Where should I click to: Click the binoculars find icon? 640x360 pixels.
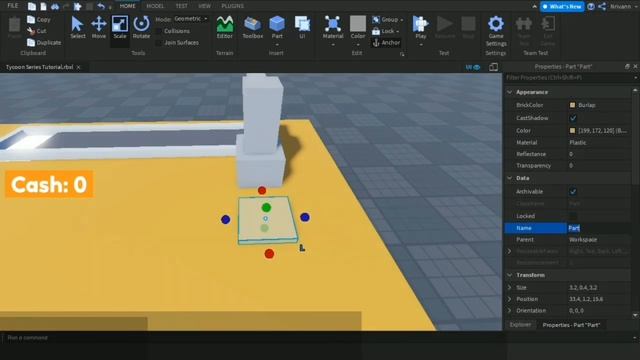55,6
